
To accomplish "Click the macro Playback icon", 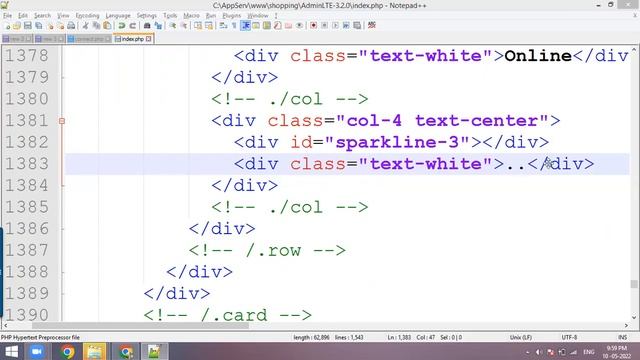I will coord(336,26).
